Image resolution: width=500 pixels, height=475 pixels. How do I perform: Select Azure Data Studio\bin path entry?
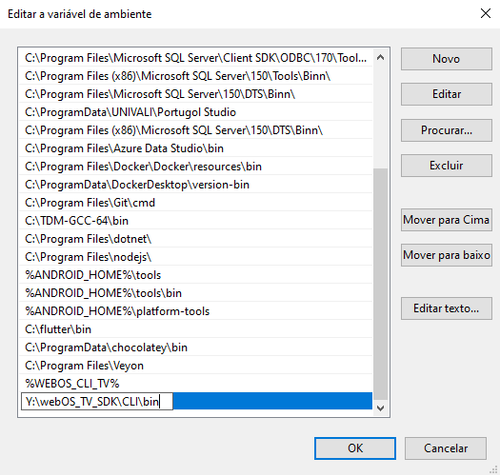pyautogui.click(x=196, y=148)
